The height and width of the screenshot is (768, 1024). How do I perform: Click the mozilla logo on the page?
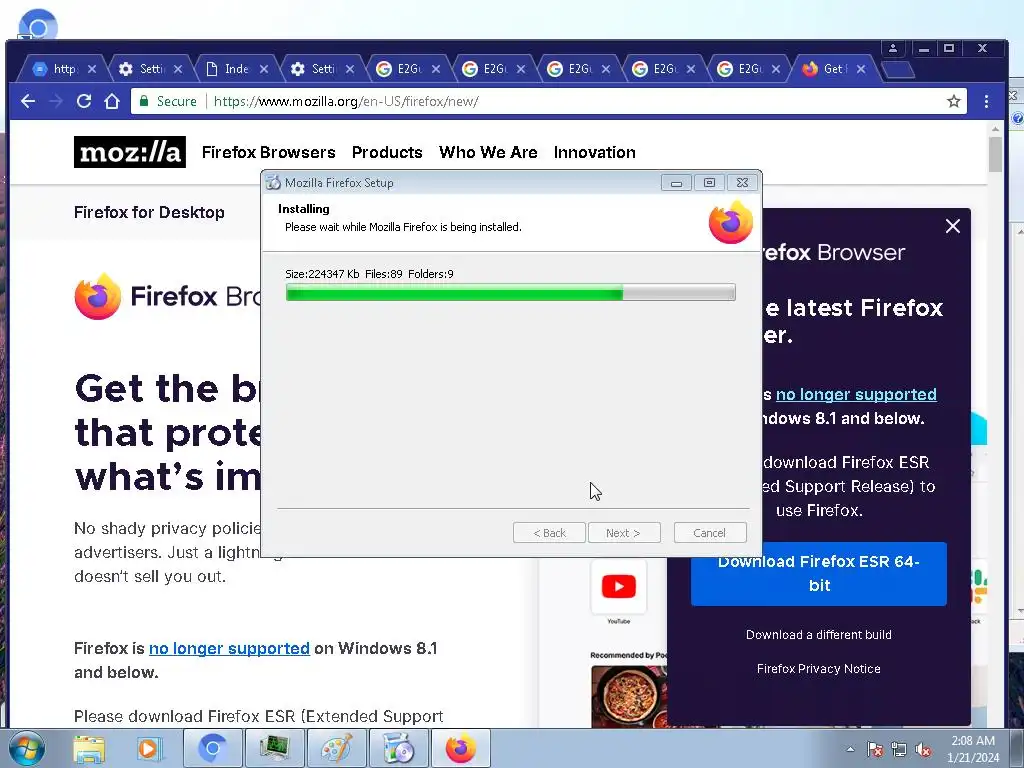click(x=130, y=152)
